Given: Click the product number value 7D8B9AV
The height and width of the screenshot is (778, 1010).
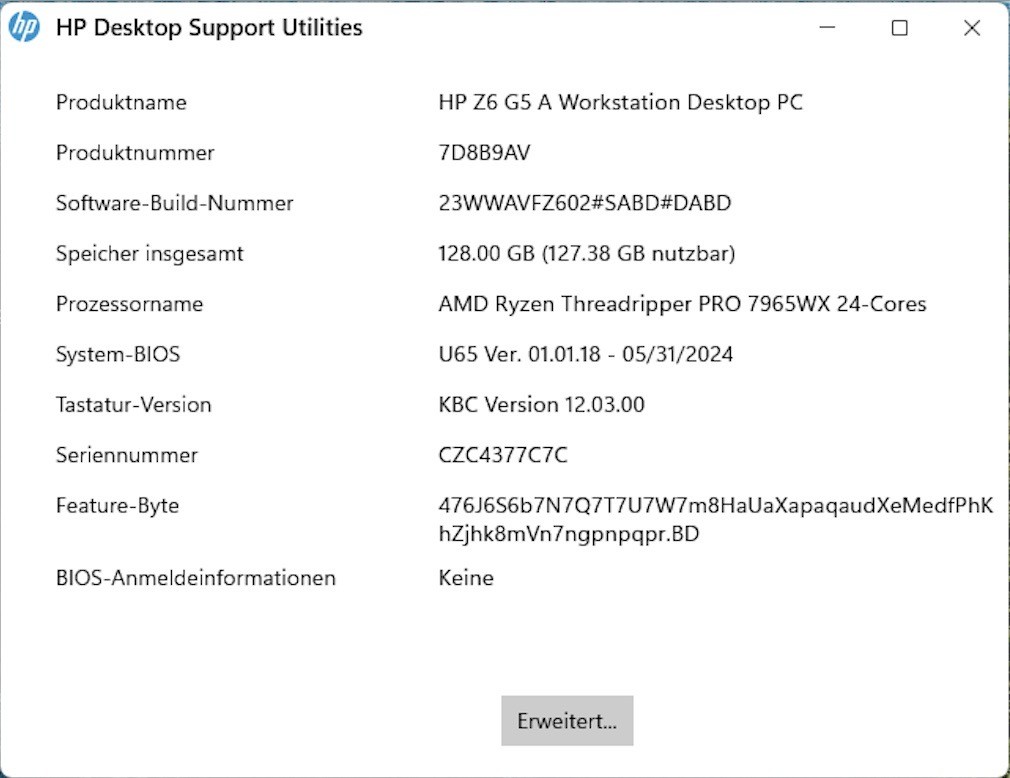Looking at the screenshot, I should (484, 153).
